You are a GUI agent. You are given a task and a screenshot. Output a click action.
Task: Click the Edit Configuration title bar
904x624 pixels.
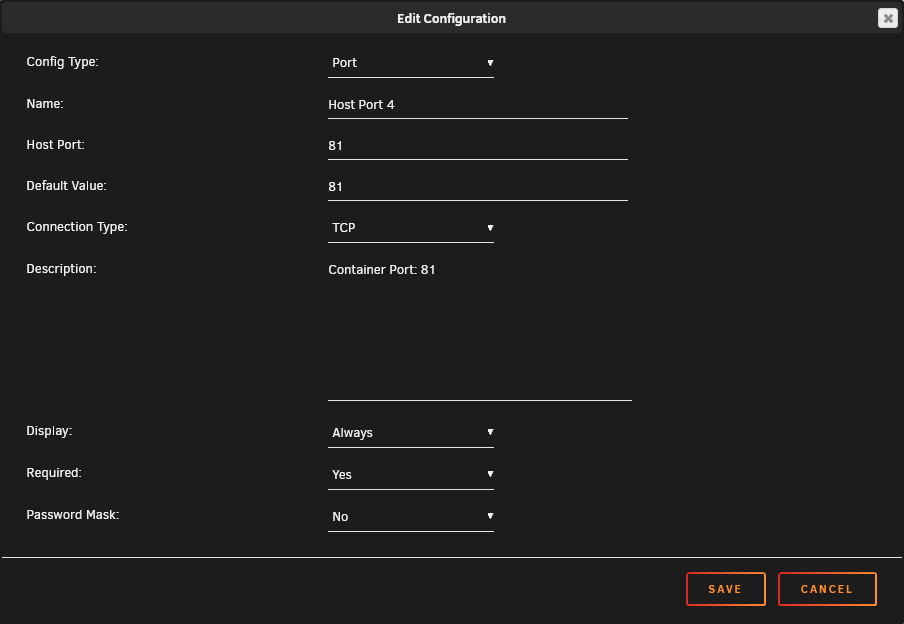(x=451, y=18)
